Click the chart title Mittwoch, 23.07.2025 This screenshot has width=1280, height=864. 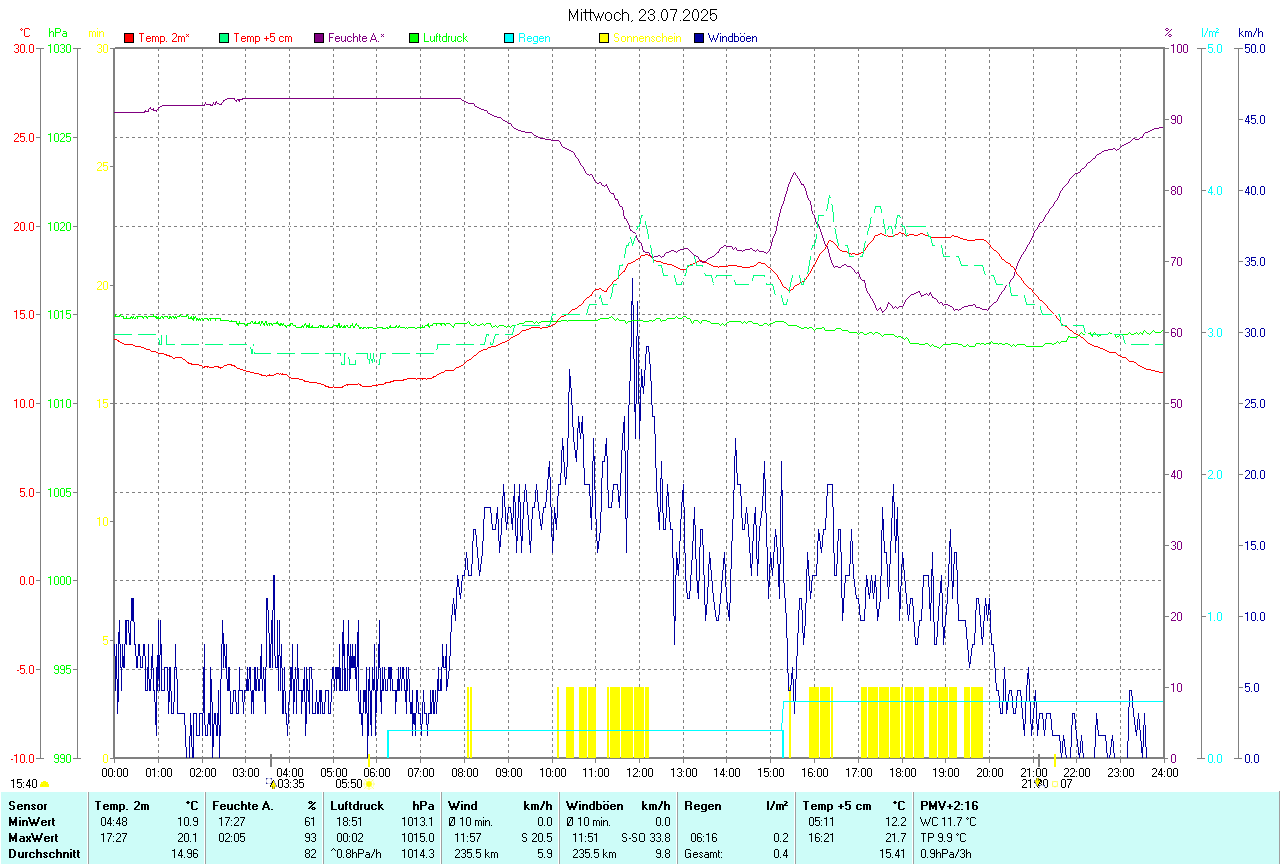click(642, 15)
